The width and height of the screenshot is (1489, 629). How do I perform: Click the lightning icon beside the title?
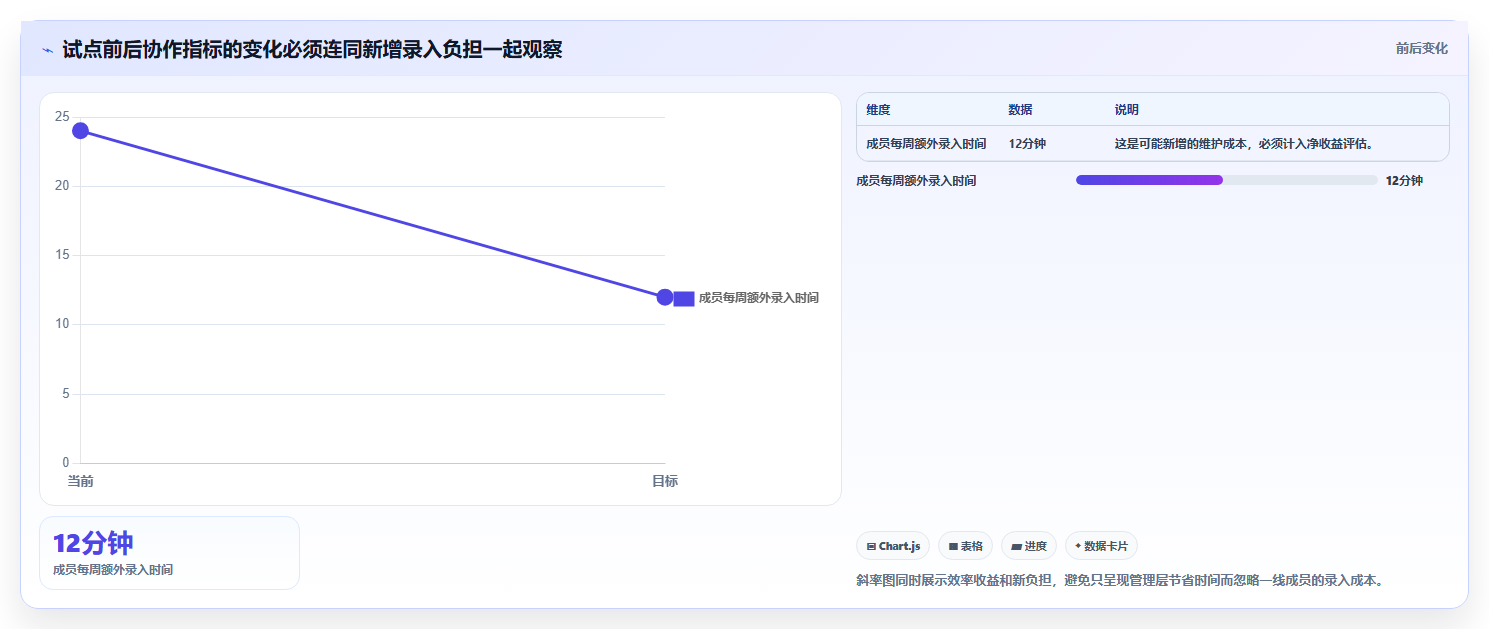(48, 49)
